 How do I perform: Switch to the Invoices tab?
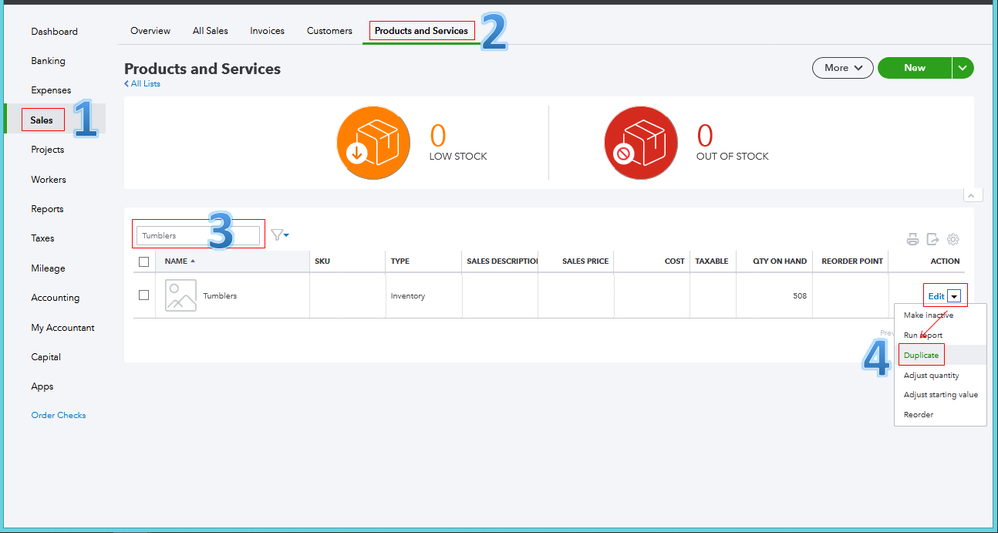tap(267, 31)
